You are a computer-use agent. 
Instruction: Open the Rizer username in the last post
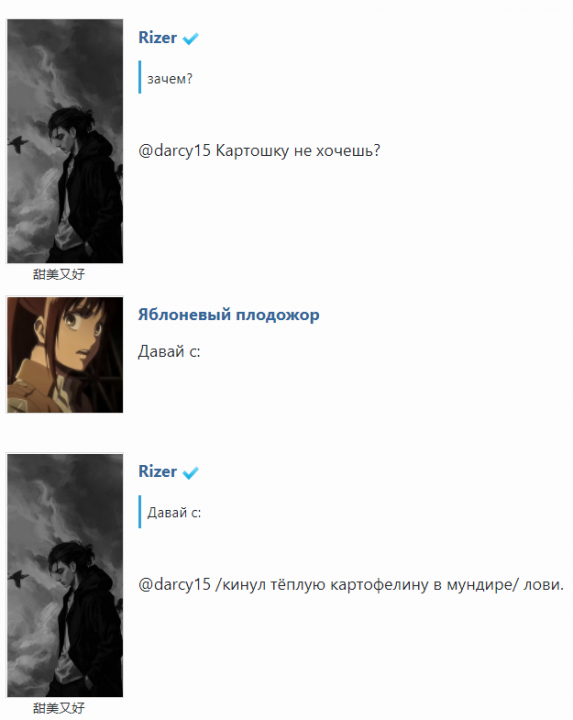tap(157, 472)
